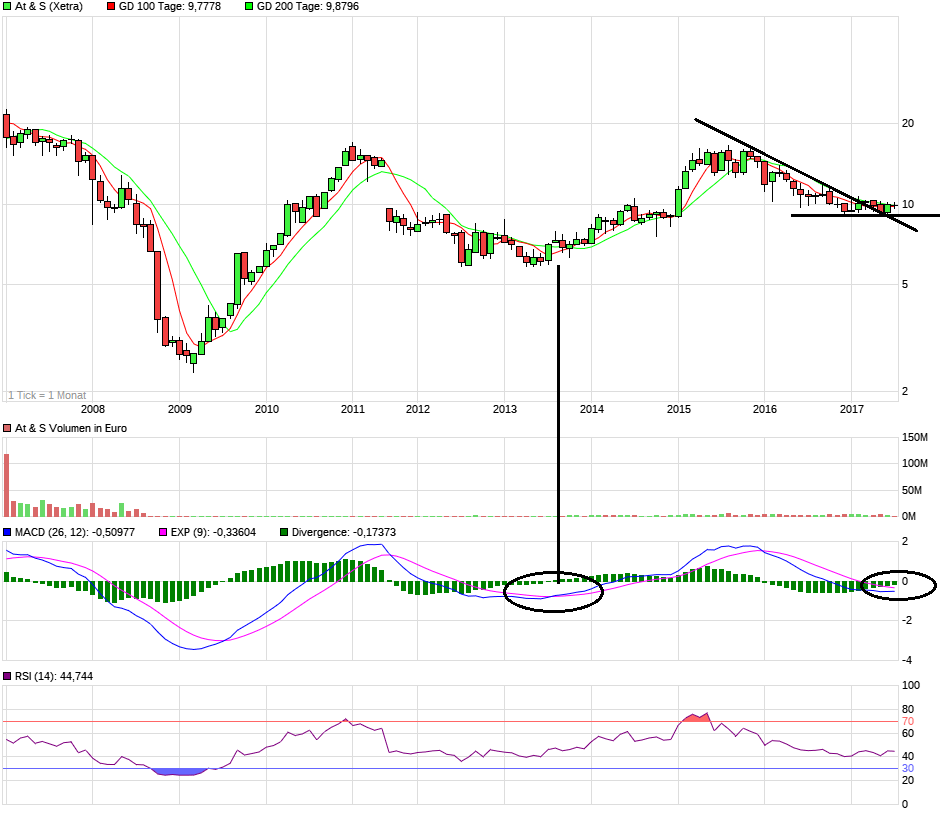The image size is (940, 814).
Task: Click the 100M volume axis label
Action: [x=915, y=463]
